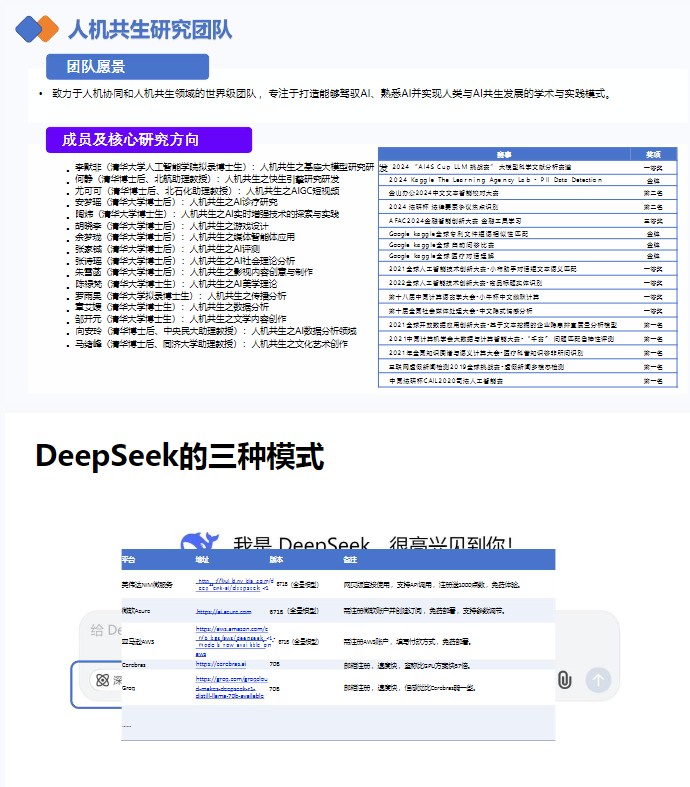Click the 我是 DeepSeek greeting text

click(373, 542)
